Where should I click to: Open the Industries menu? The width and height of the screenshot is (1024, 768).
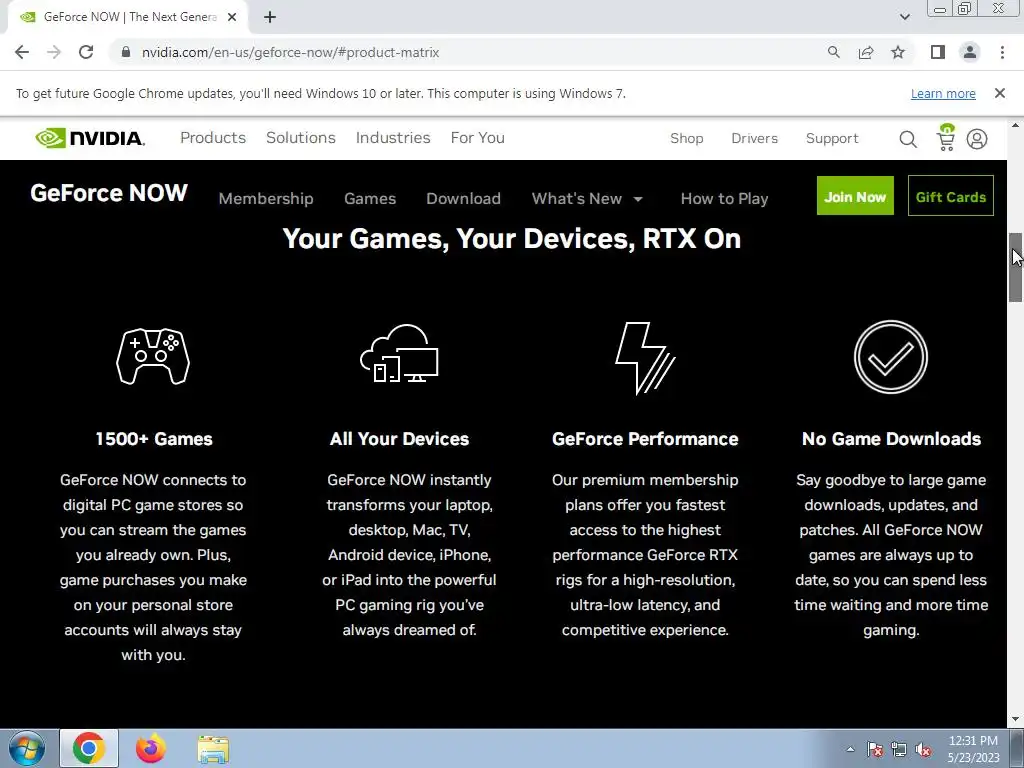(393, 138)
